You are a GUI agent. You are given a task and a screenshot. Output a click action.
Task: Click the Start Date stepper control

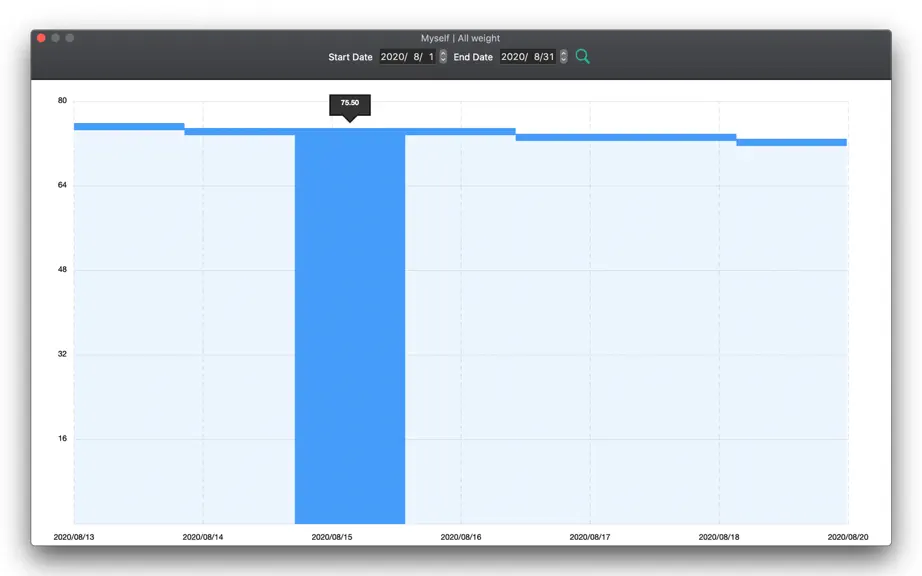[x=443, y=56]
